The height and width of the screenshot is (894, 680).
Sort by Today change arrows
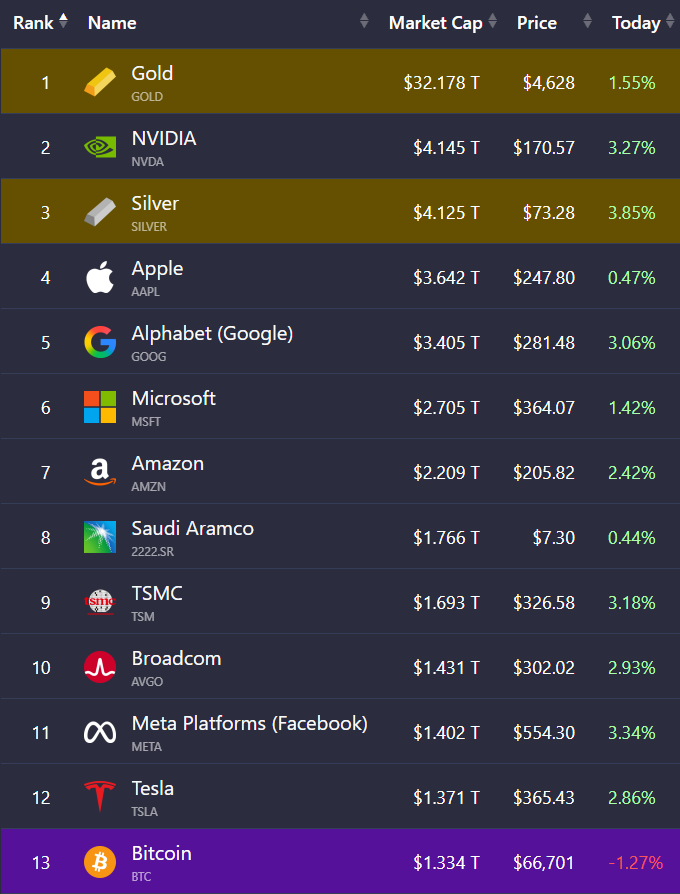click(670, 21)
